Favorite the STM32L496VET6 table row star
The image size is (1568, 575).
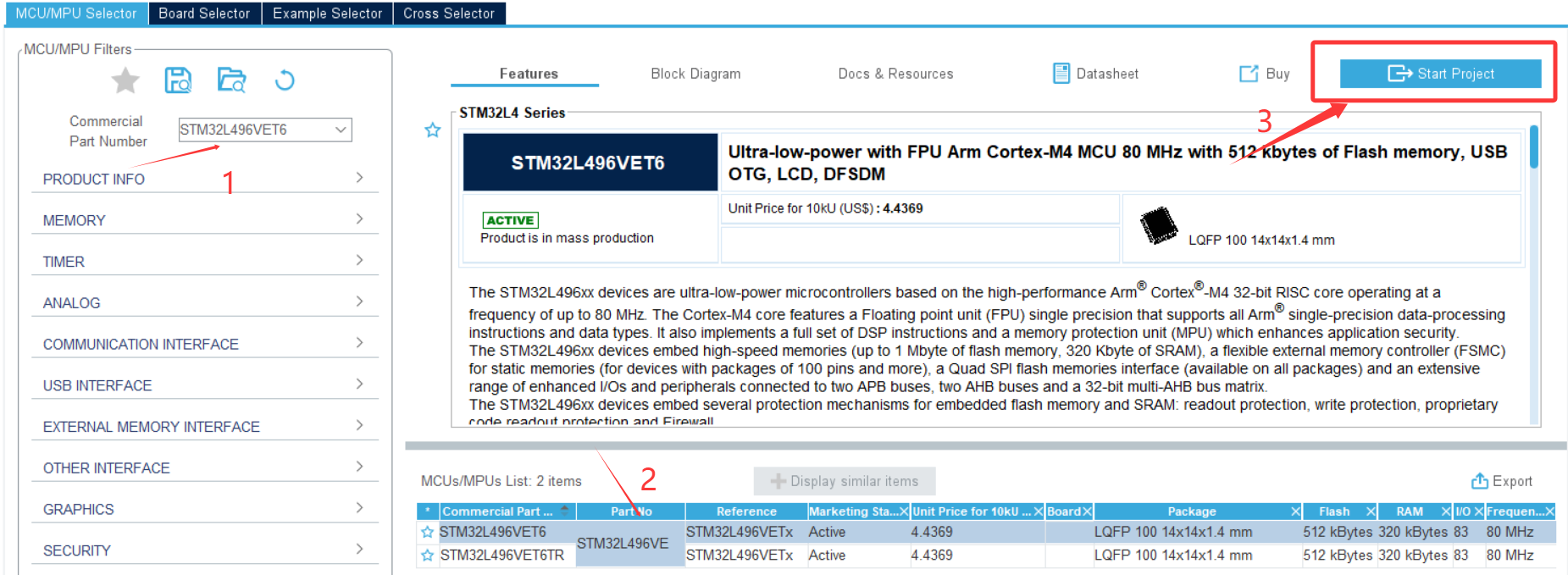(x=428, y=533)
